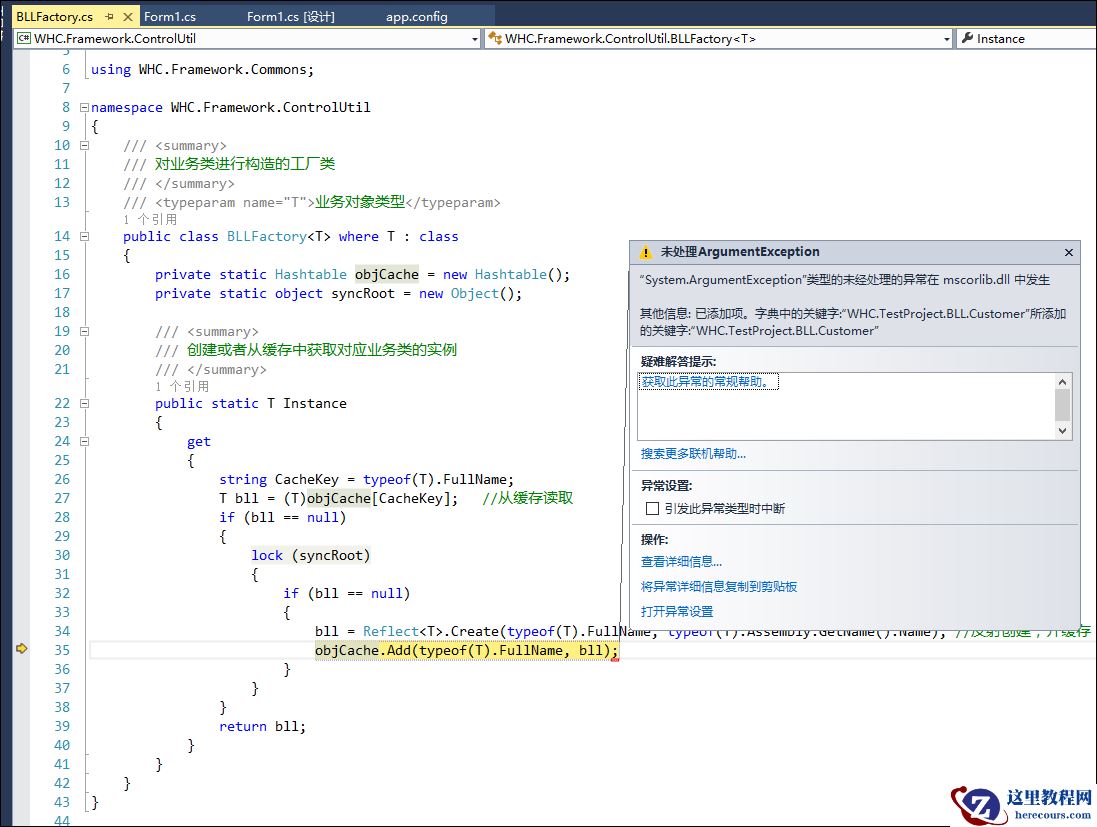1097x827 pixels.
Task: Click the troubleshooting tips list scrollbar thumb
Action: tap(1063, 404)
